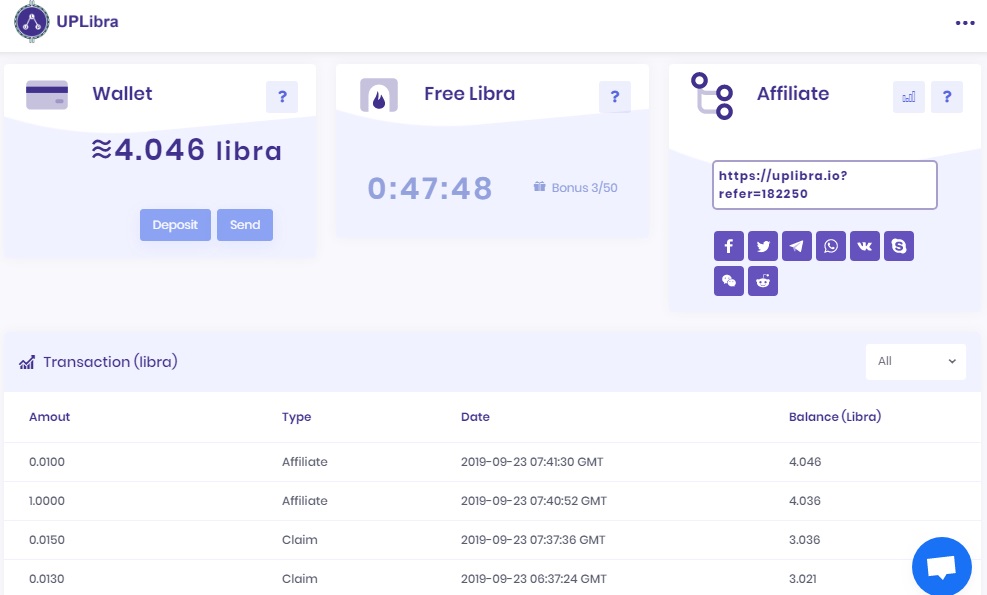Share referral link on Reddit
The height and width of the screenshot is (595, 987).
763,281
